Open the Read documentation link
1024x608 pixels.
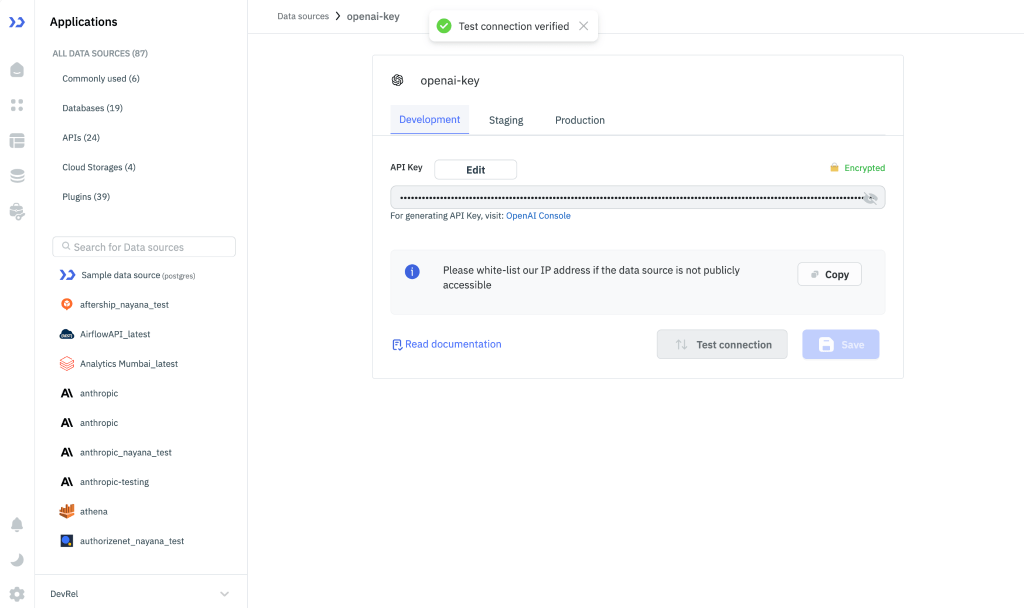pyautogui.click(x=453, y=344)
